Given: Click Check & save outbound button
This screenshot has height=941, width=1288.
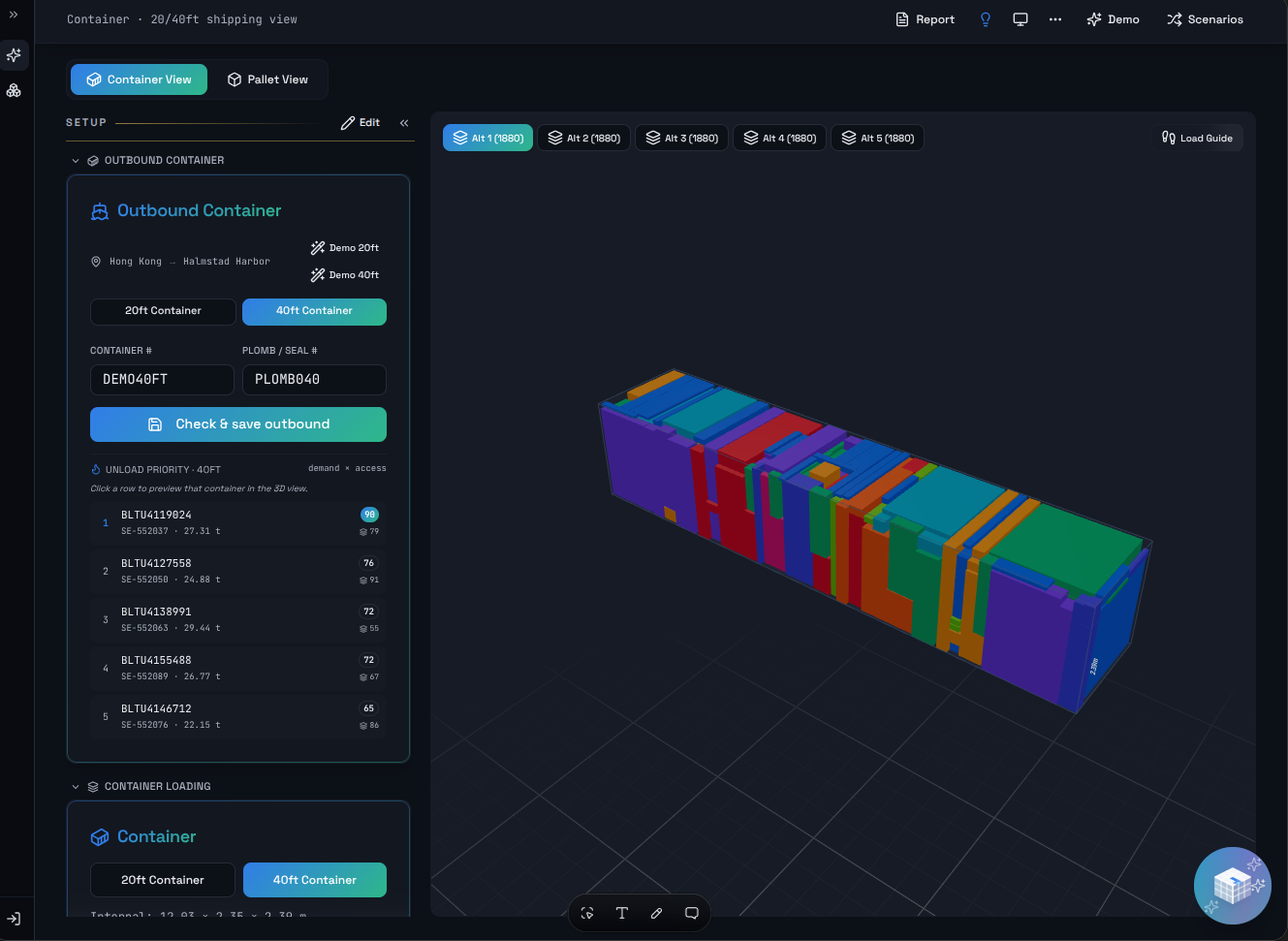Looking at the screenshot, I should tap(238, 424).
